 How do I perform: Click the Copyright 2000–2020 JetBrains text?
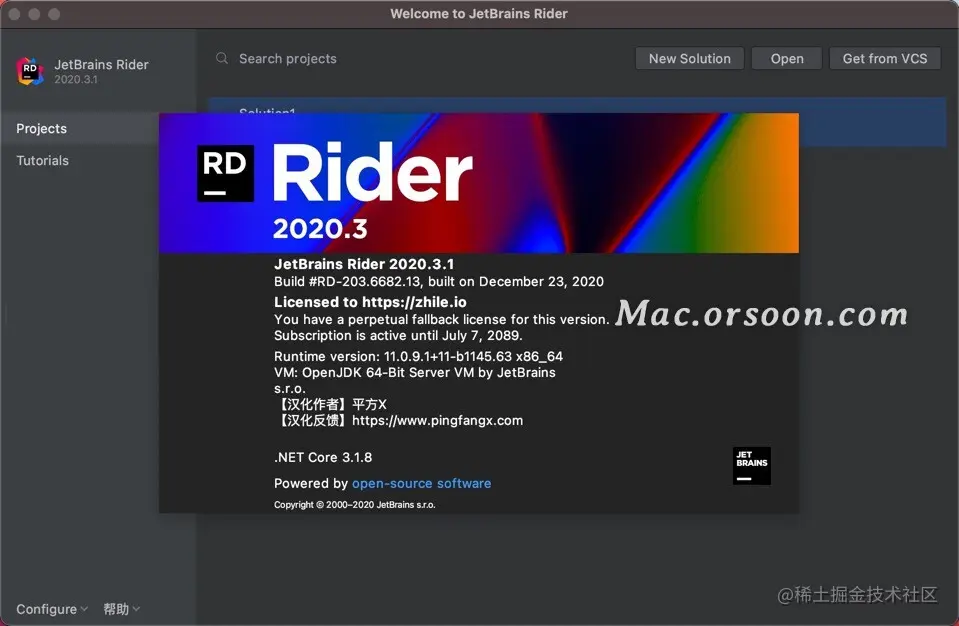pyautogui.click(x=355, y=504)
